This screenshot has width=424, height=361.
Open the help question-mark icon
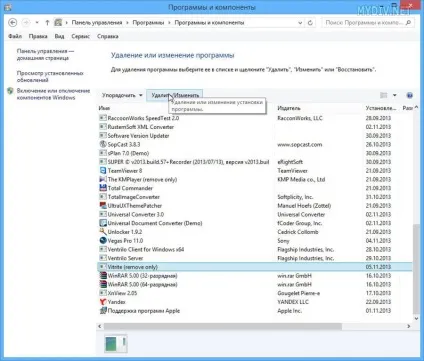[x=410, y=95]
